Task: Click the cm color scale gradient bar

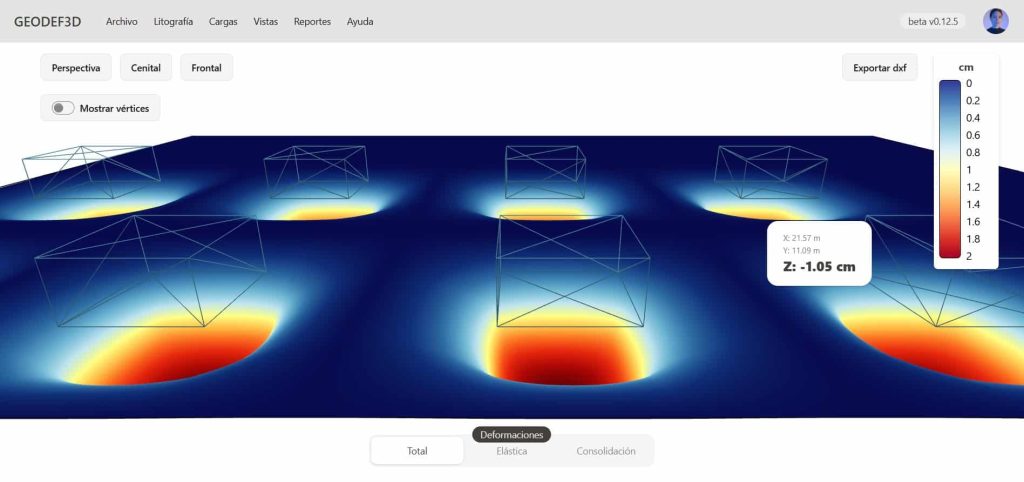Action: click(x=950, y=169)
